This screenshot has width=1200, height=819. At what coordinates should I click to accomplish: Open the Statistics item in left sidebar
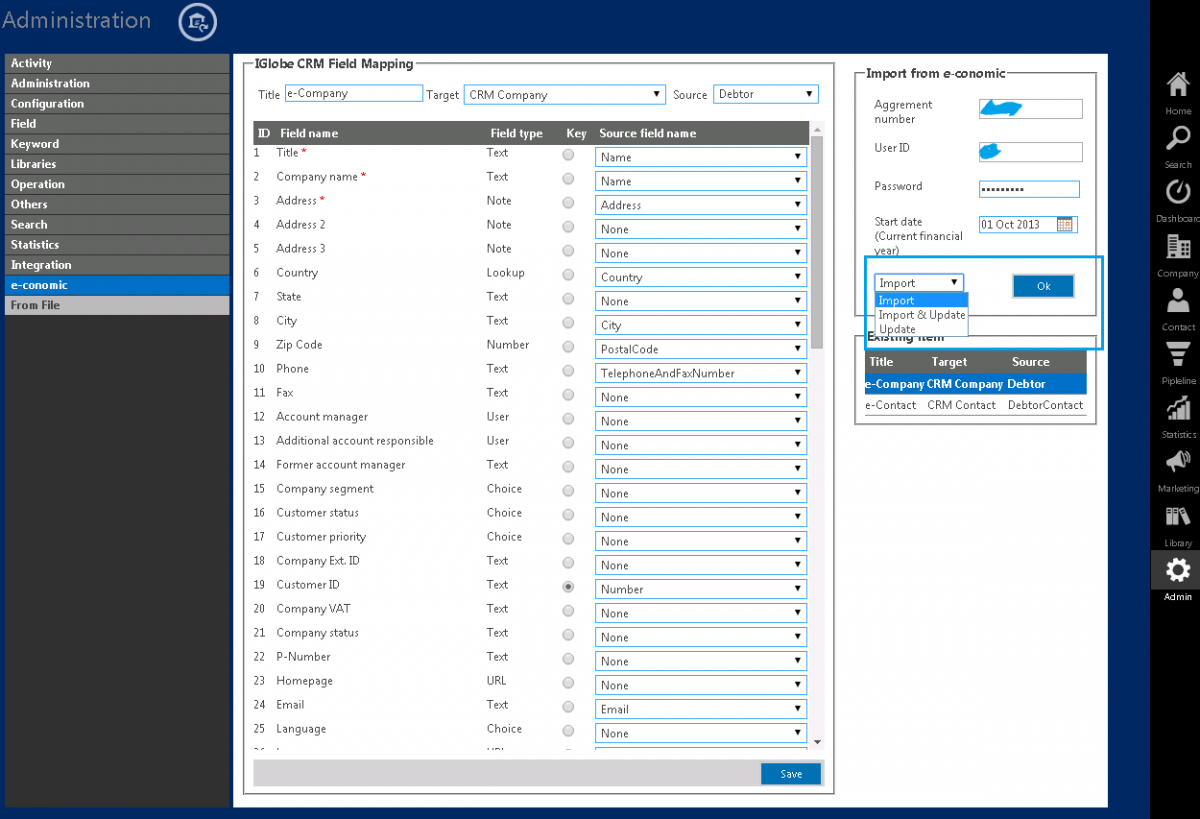point(117,244)
